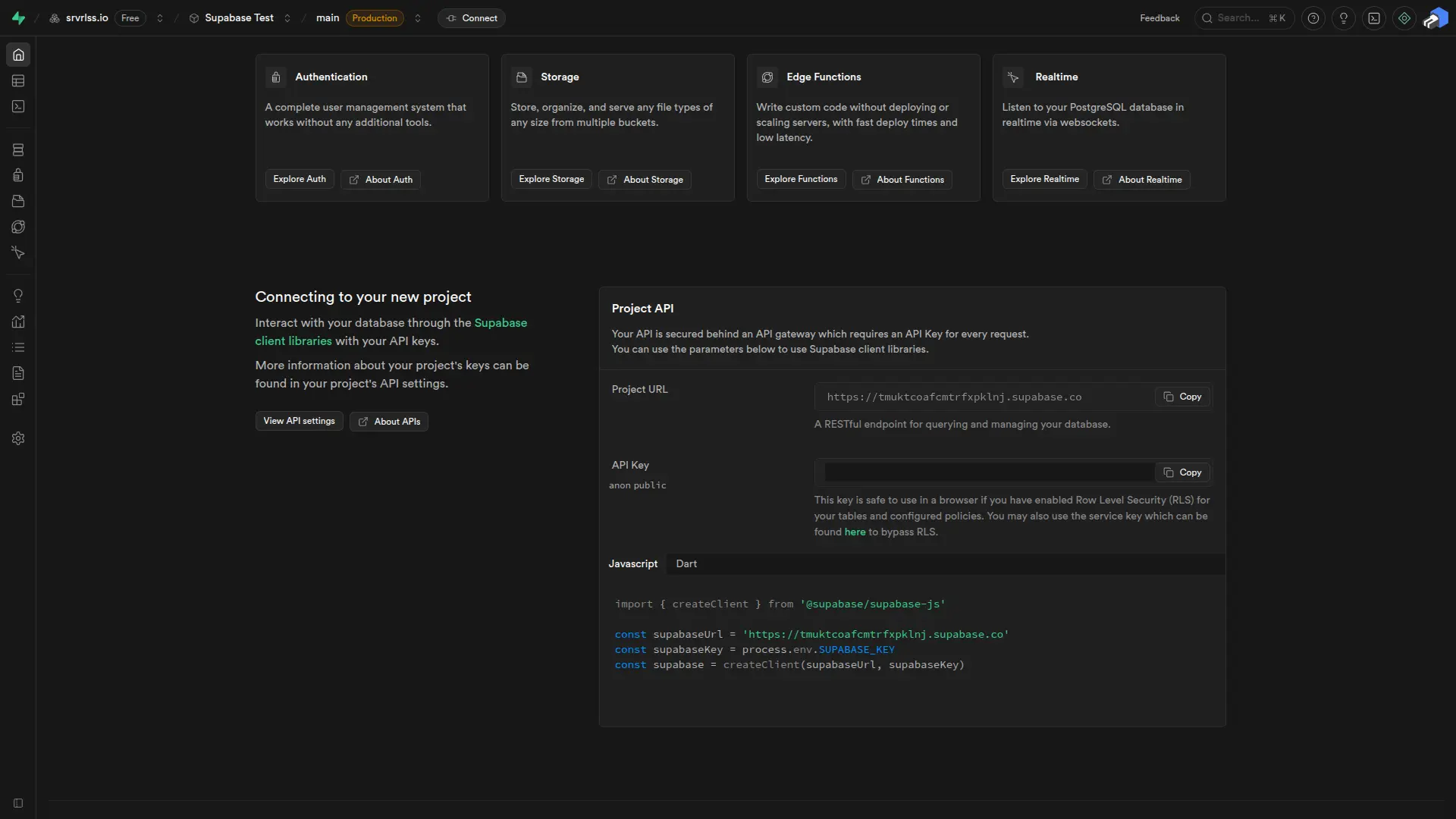Select the Javascript tab
Image resolution: width=1456 pixels, height=819 pixels.
(x=632, y=563)
